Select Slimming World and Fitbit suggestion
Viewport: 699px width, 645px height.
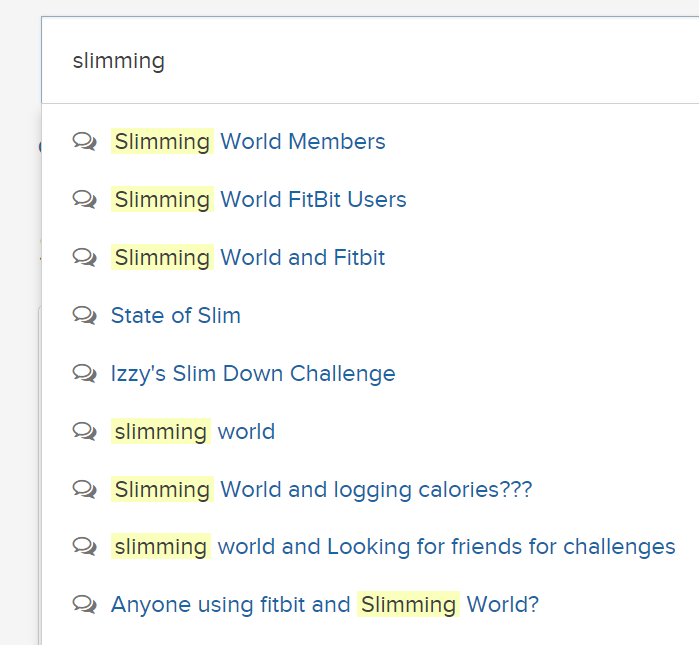coord(248,258)
